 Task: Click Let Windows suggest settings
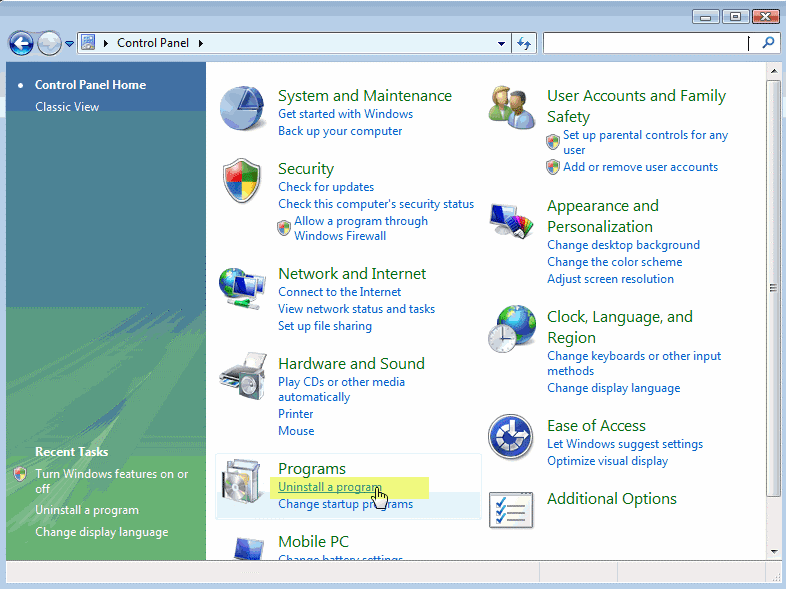(625, 444)
